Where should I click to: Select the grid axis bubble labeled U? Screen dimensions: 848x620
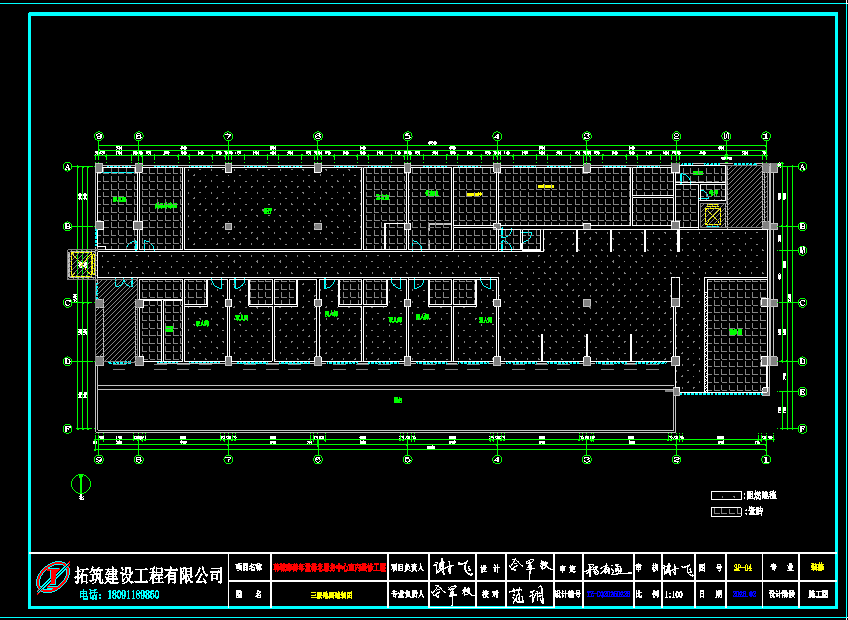727,136
